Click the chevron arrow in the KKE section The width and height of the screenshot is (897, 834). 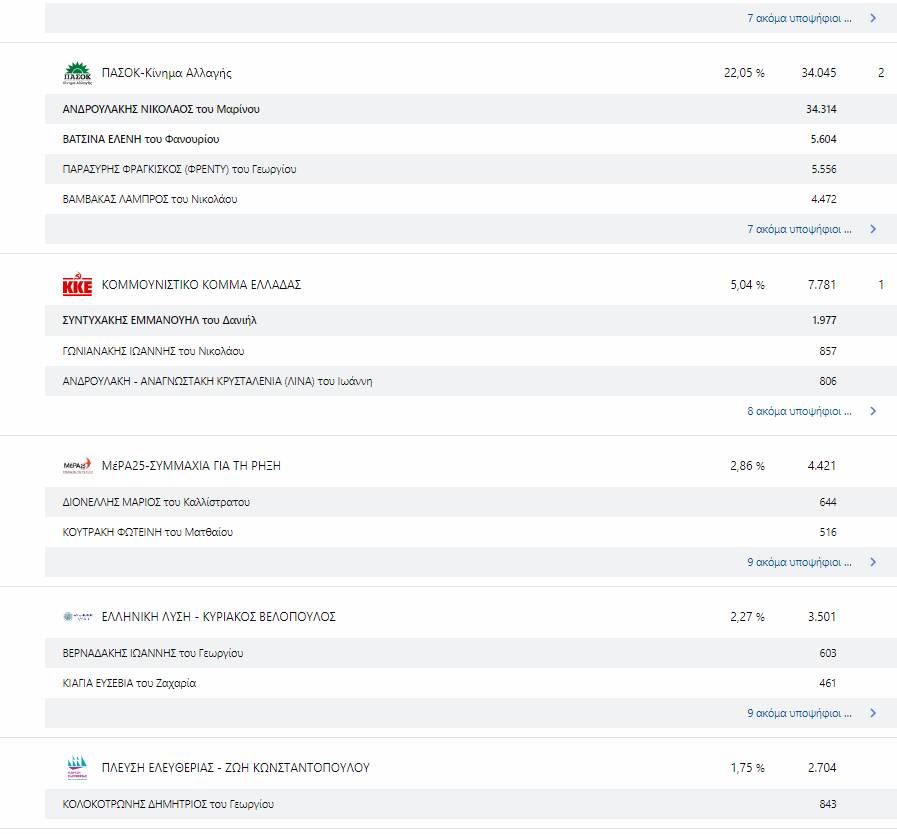pyautogui.click(x=873, y=411)
